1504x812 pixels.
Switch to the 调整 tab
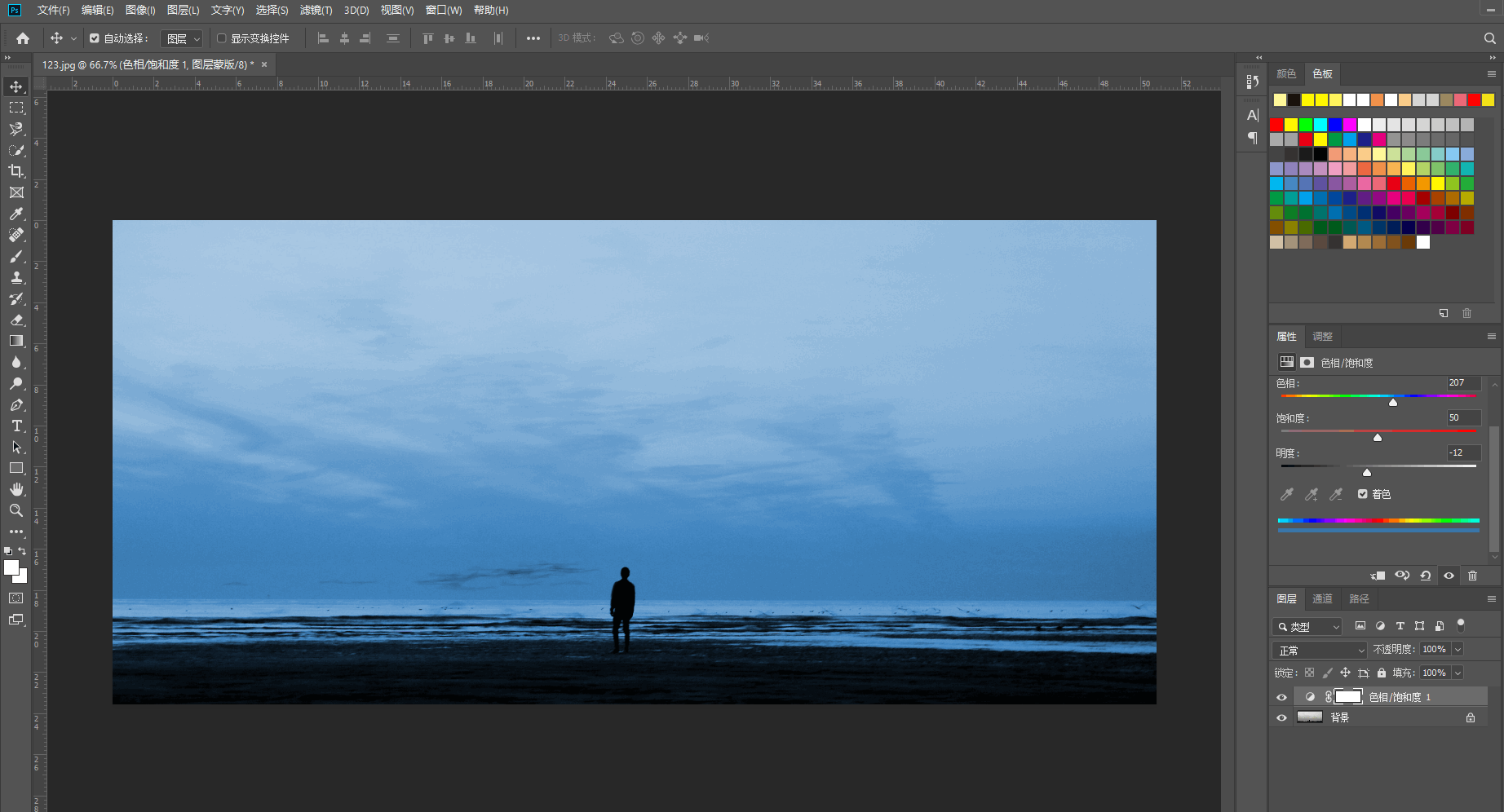[x=1322, y=336]
